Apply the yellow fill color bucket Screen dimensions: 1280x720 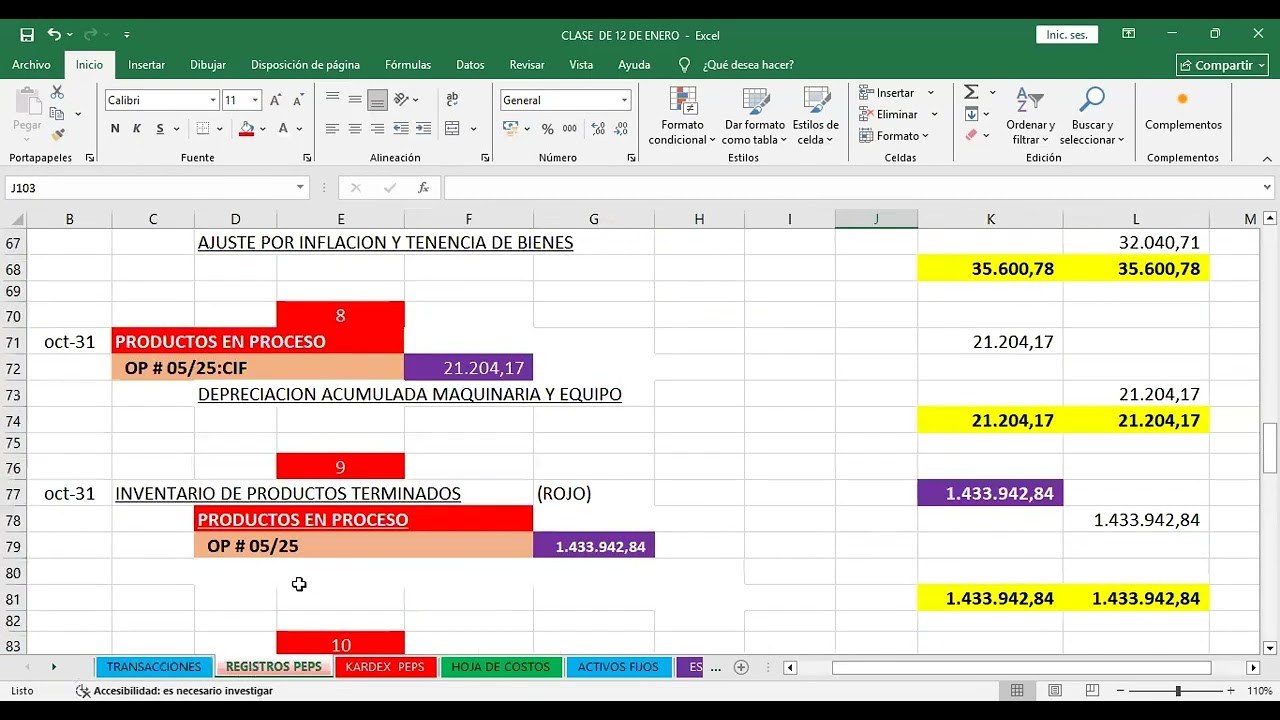(246, 128)
